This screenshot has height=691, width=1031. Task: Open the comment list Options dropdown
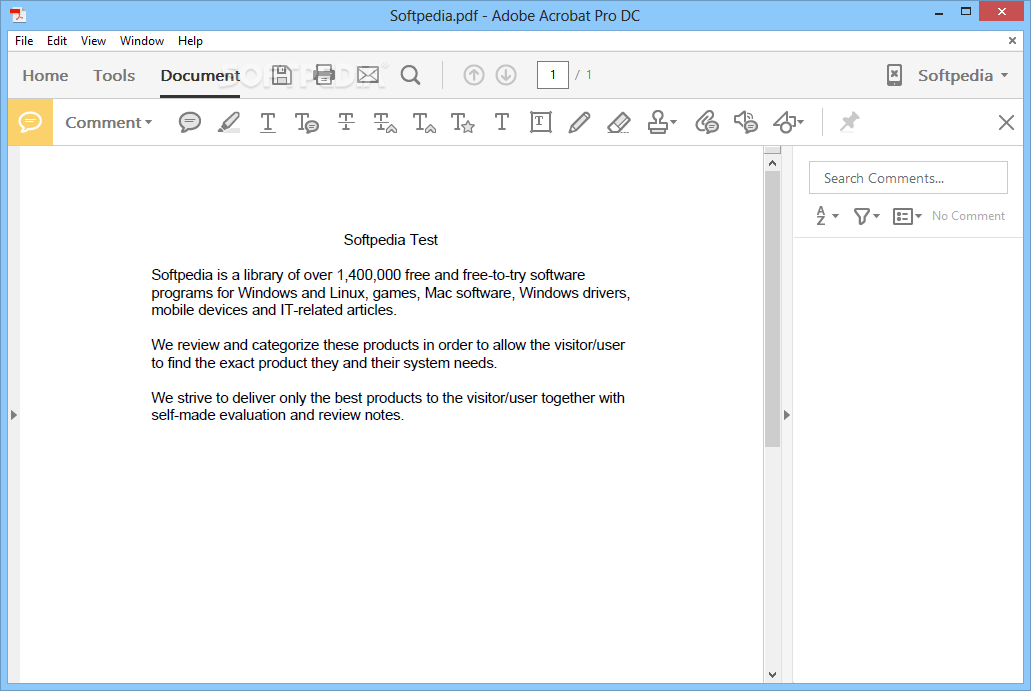coord(907,216)
